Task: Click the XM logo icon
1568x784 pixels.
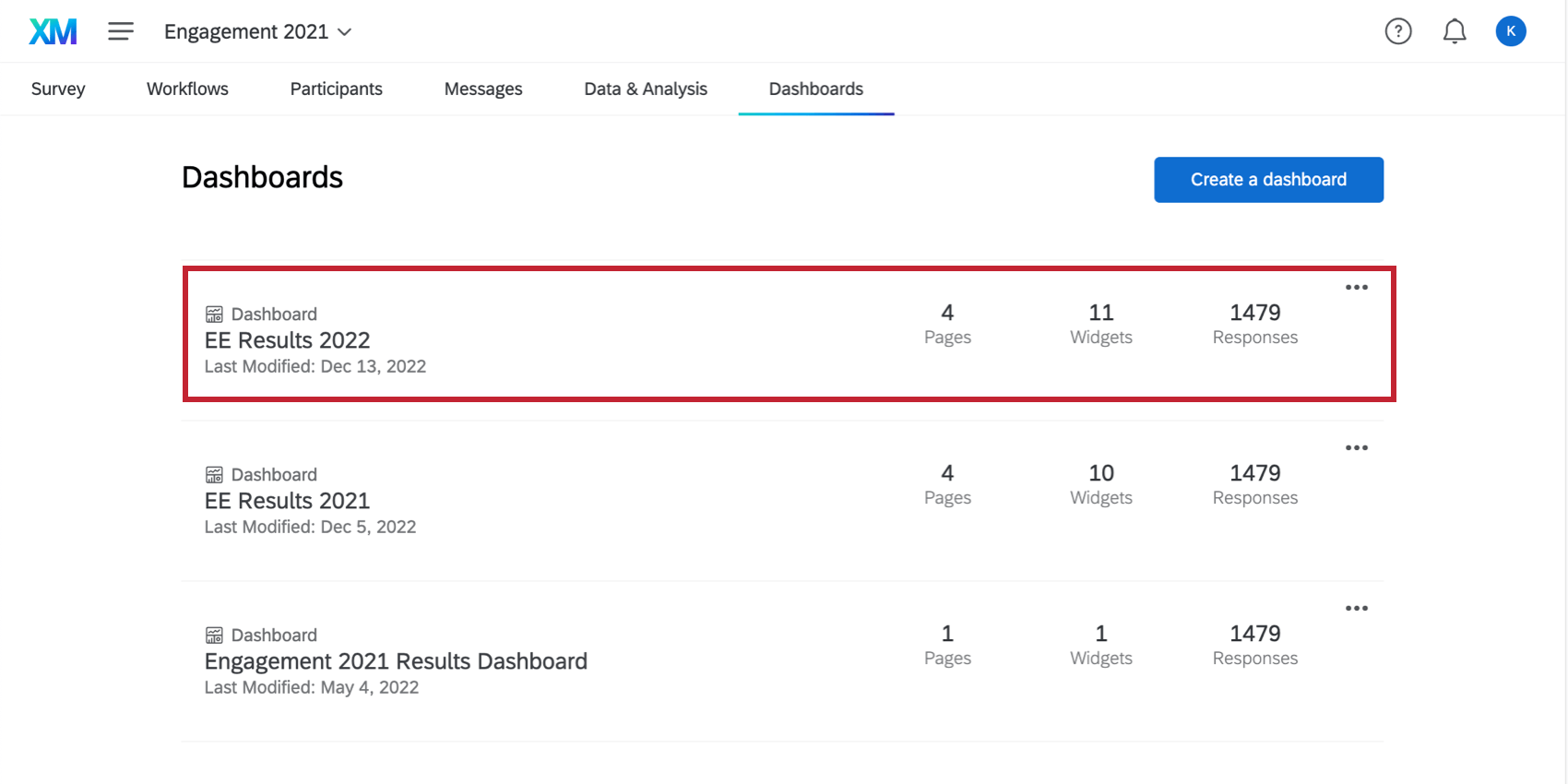Action: pos(53,31)
